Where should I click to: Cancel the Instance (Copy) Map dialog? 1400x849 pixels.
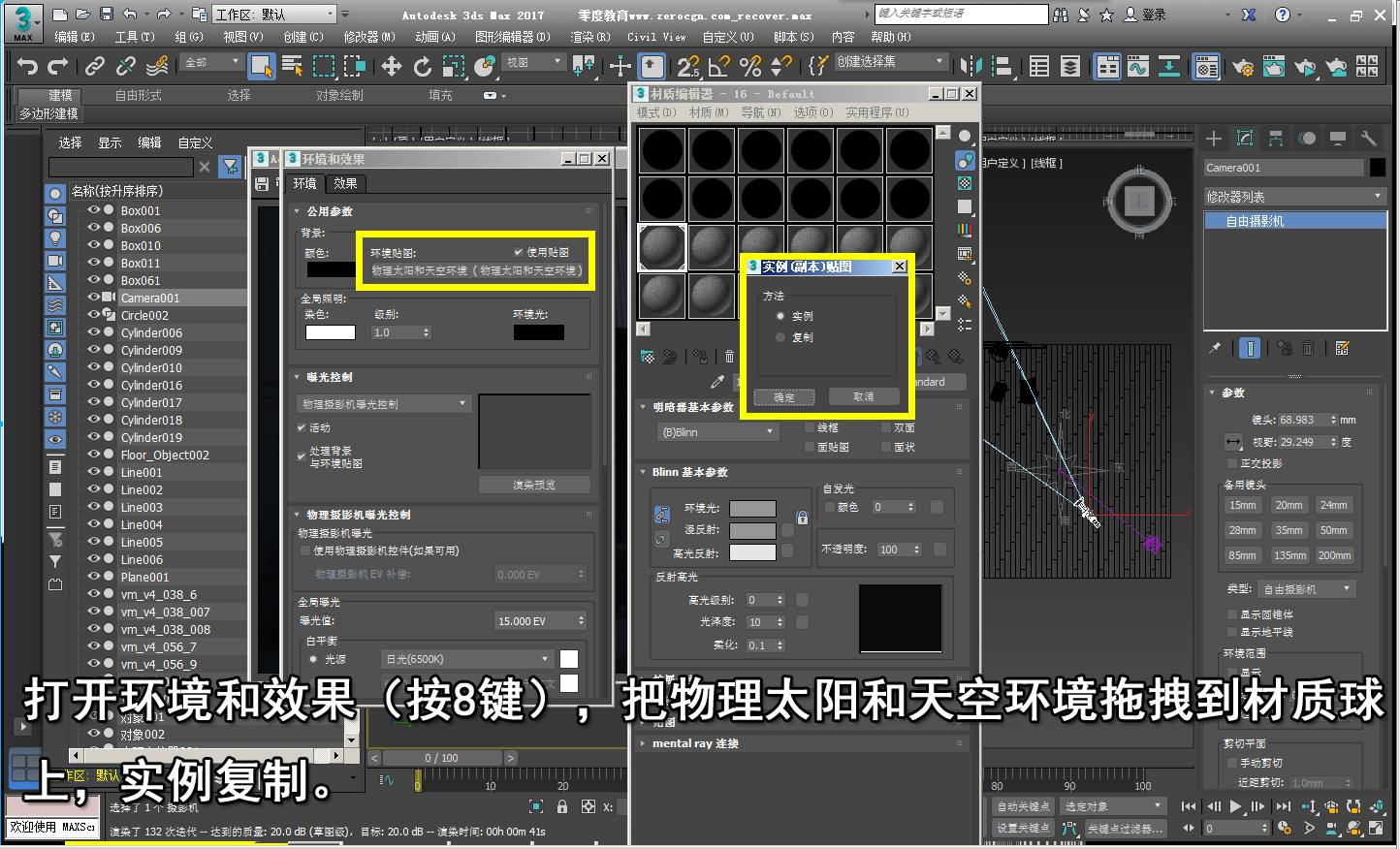pyautogui.click(x=864, y=397)
